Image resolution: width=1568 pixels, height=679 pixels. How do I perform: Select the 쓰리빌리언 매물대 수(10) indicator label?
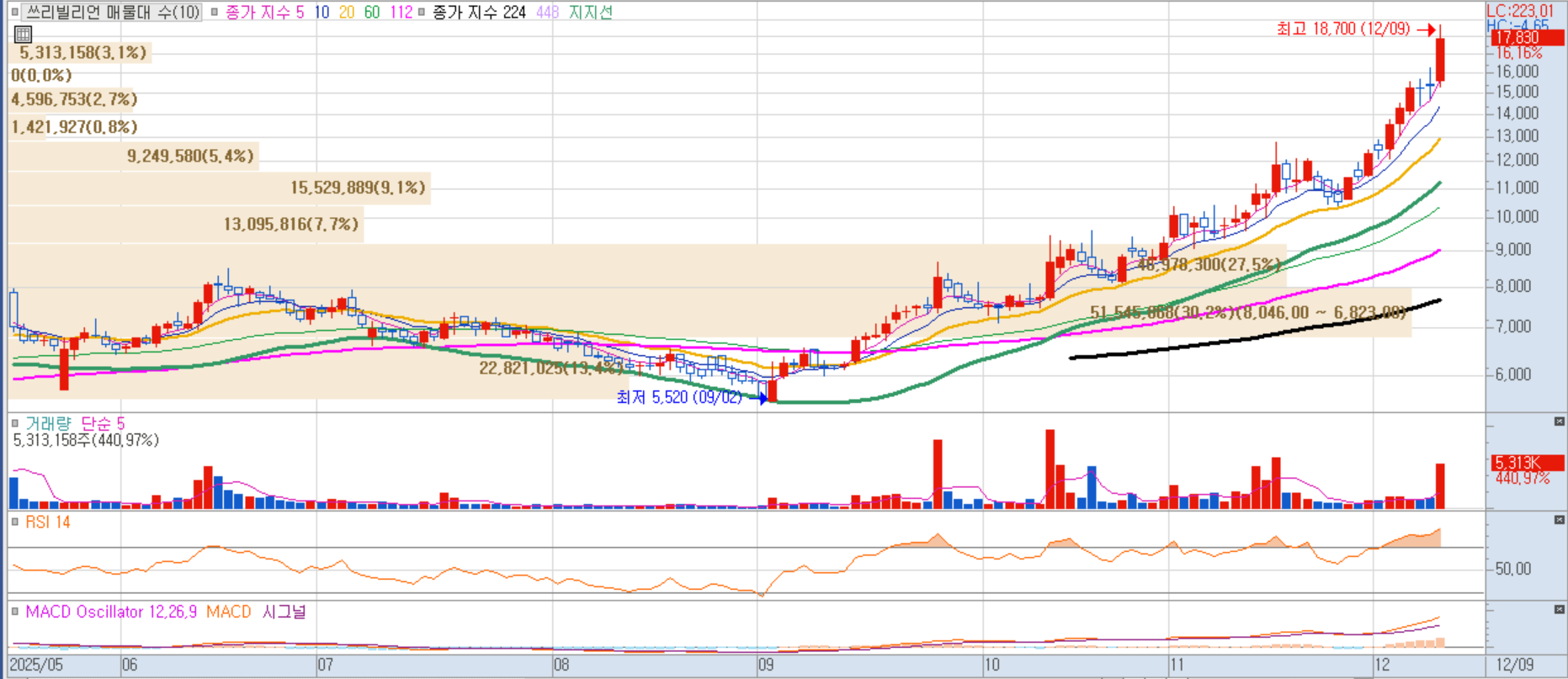(111, 13)
